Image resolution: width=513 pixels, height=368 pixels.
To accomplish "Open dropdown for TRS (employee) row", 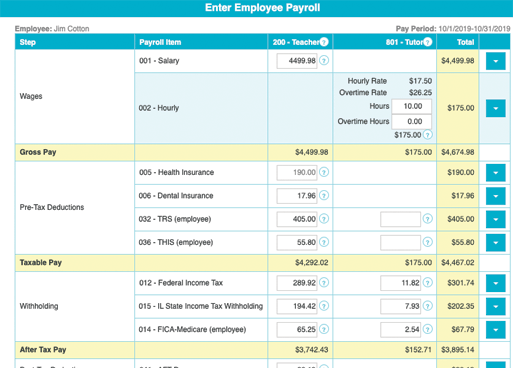I will 496,219.
